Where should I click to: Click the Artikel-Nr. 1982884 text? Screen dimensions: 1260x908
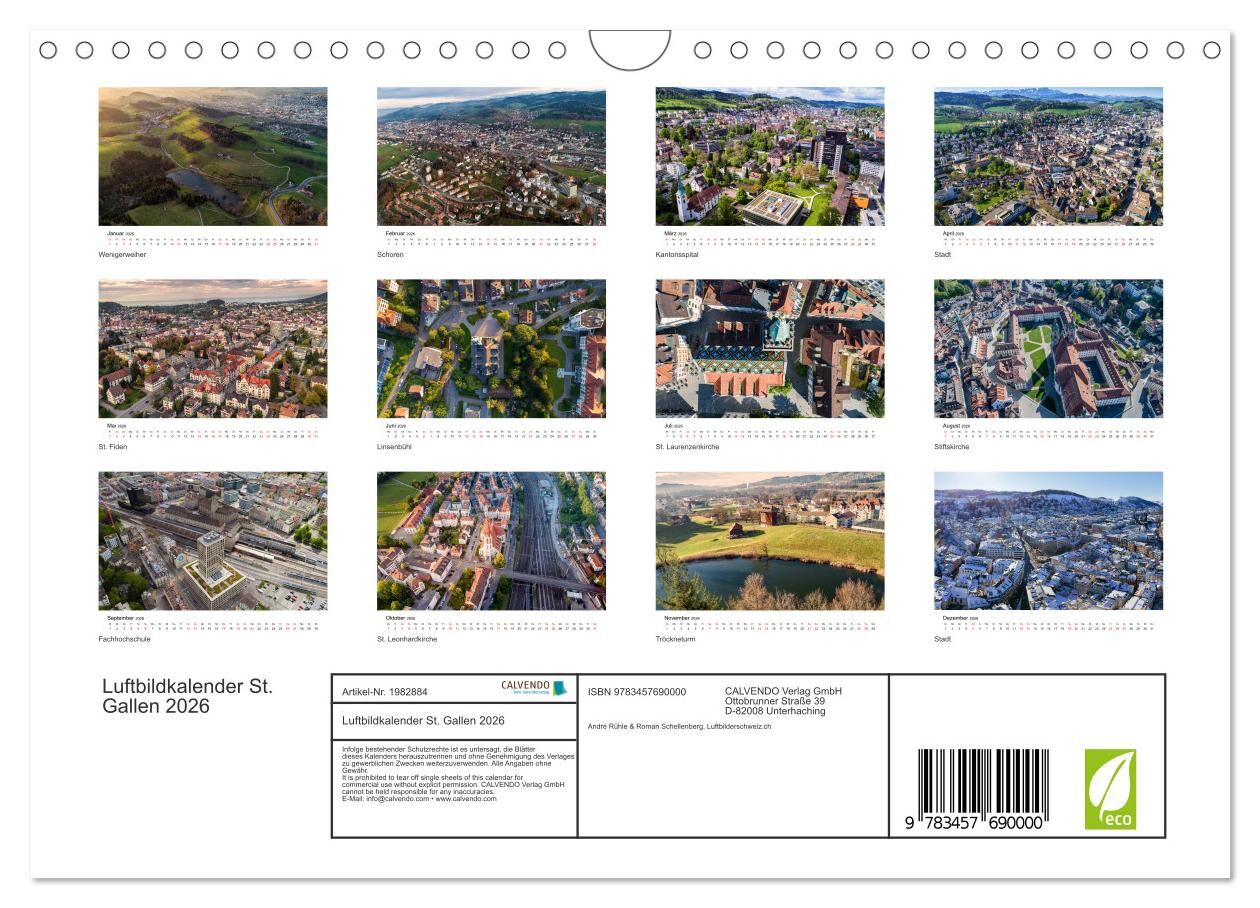pyautogui.click(x=384, y=692)
